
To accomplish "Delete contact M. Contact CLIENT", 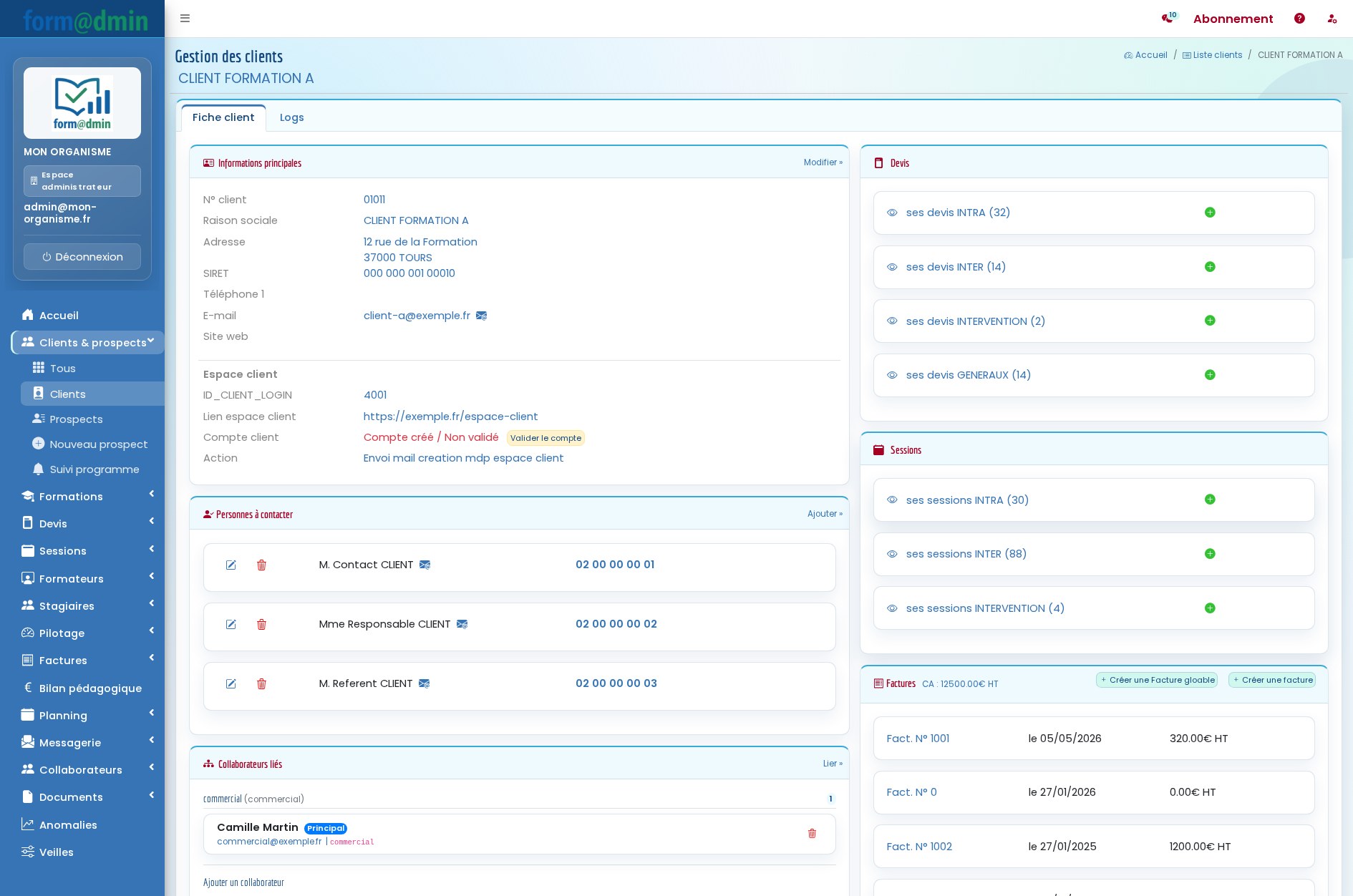I will click(x=261, y=565).
